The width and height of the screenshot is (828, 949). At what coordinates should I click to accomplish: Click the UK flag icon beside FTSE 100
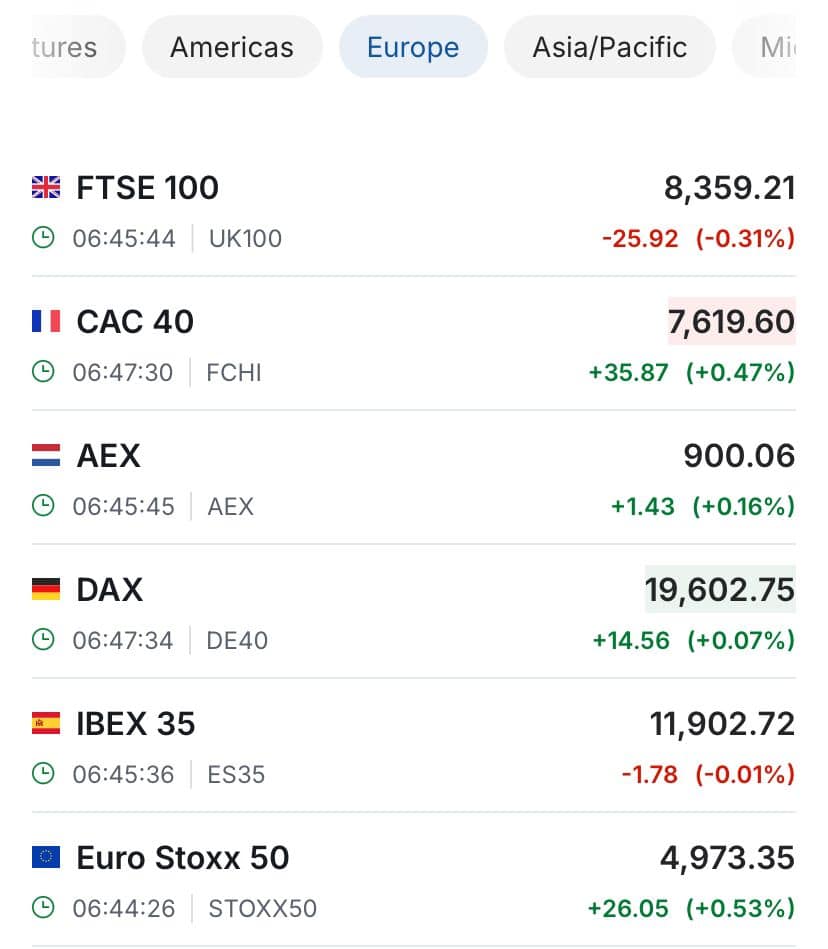pos(46,187)
